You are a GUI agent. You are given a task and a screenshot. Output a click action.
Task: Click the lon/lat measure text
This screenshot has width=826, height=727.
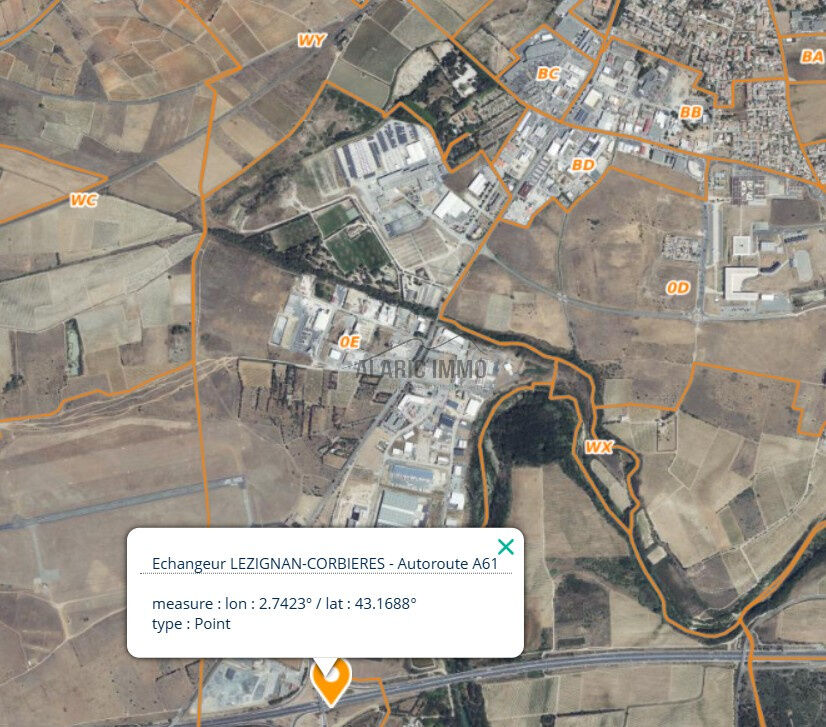284,603
